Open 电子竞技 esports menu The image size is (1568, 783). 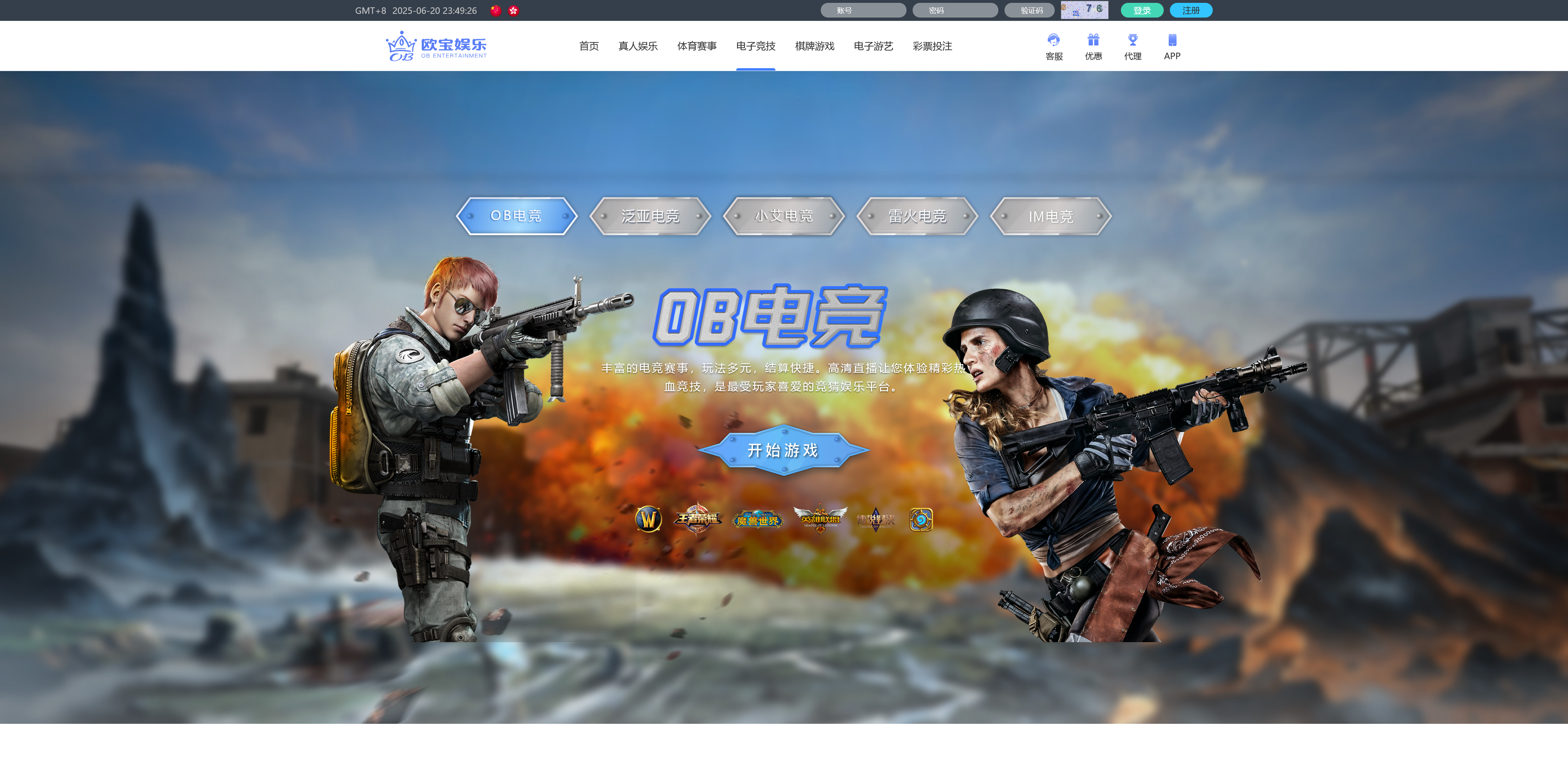755,46
